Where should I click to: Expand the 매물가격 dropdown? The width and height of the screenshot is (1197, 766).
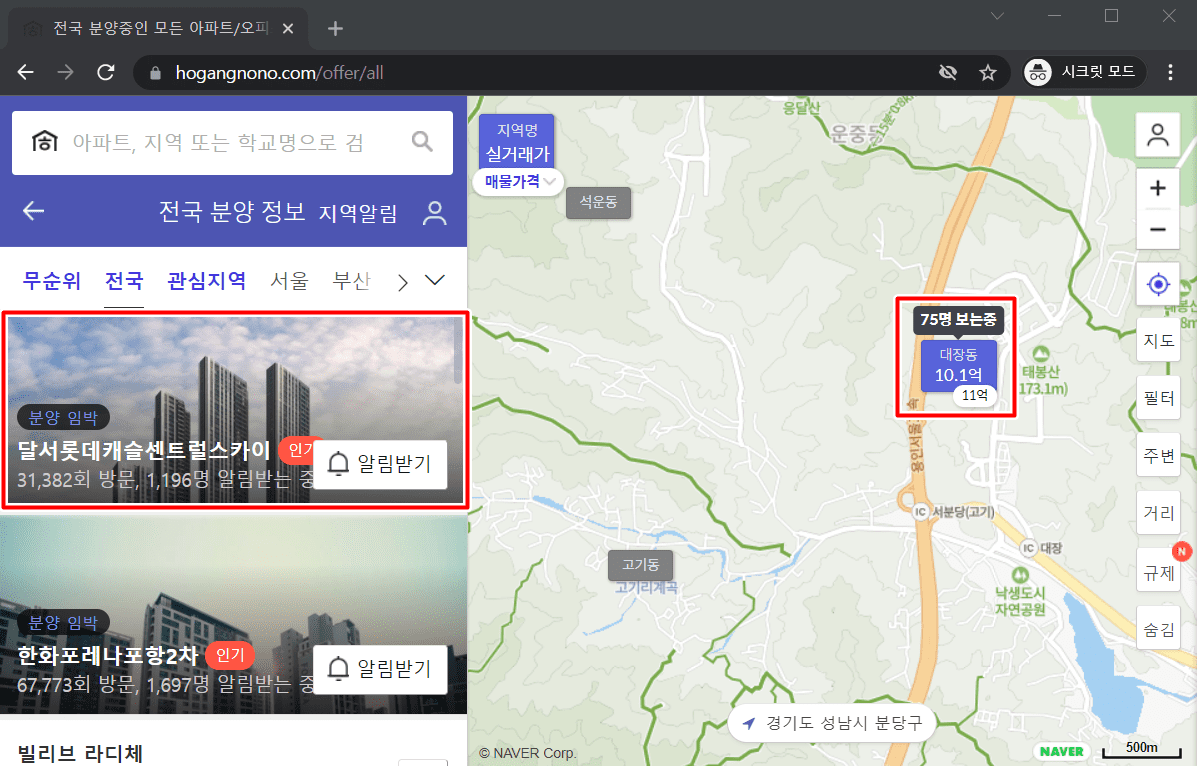[518, 181]
